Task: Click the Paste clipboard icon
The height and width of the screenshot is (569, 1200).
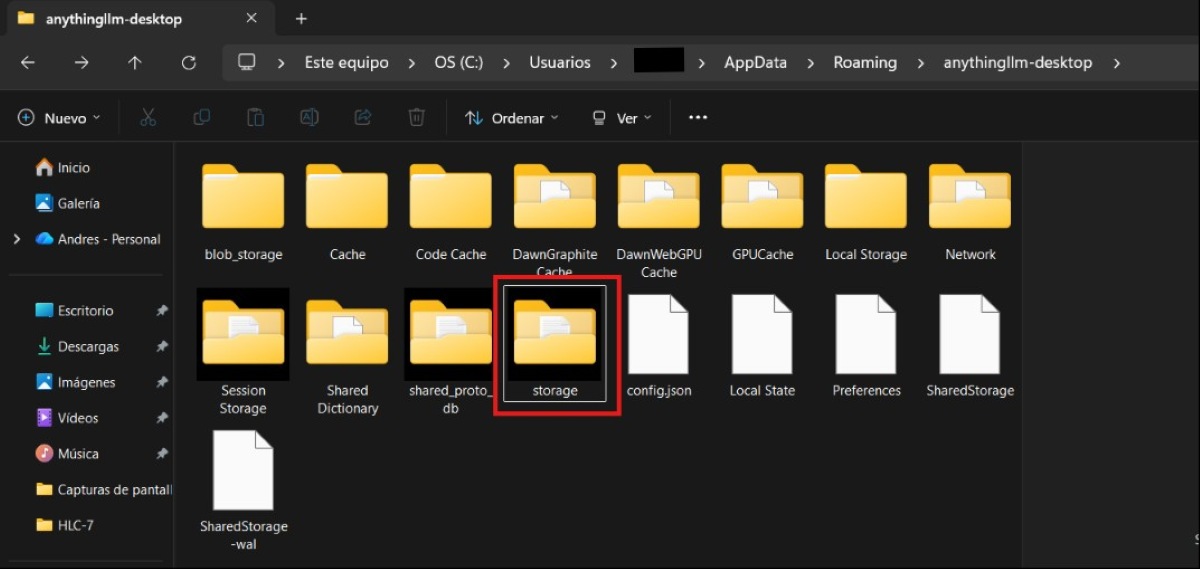Action: tap(256, 118)
